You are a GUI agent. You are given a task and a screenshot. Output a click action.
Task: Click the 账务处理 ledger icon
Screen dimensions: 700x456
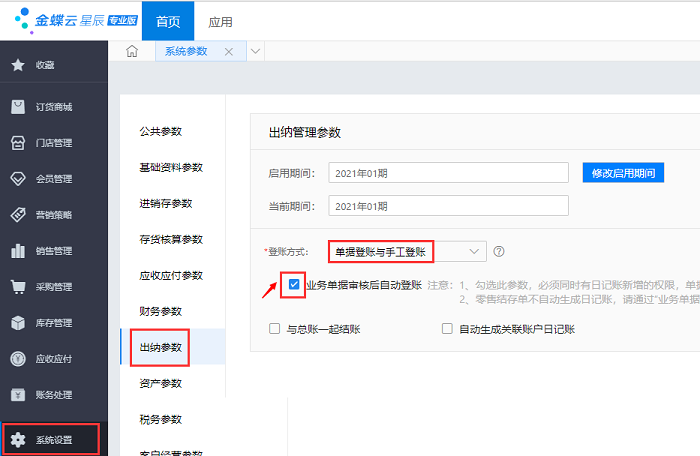click(18, 395)
